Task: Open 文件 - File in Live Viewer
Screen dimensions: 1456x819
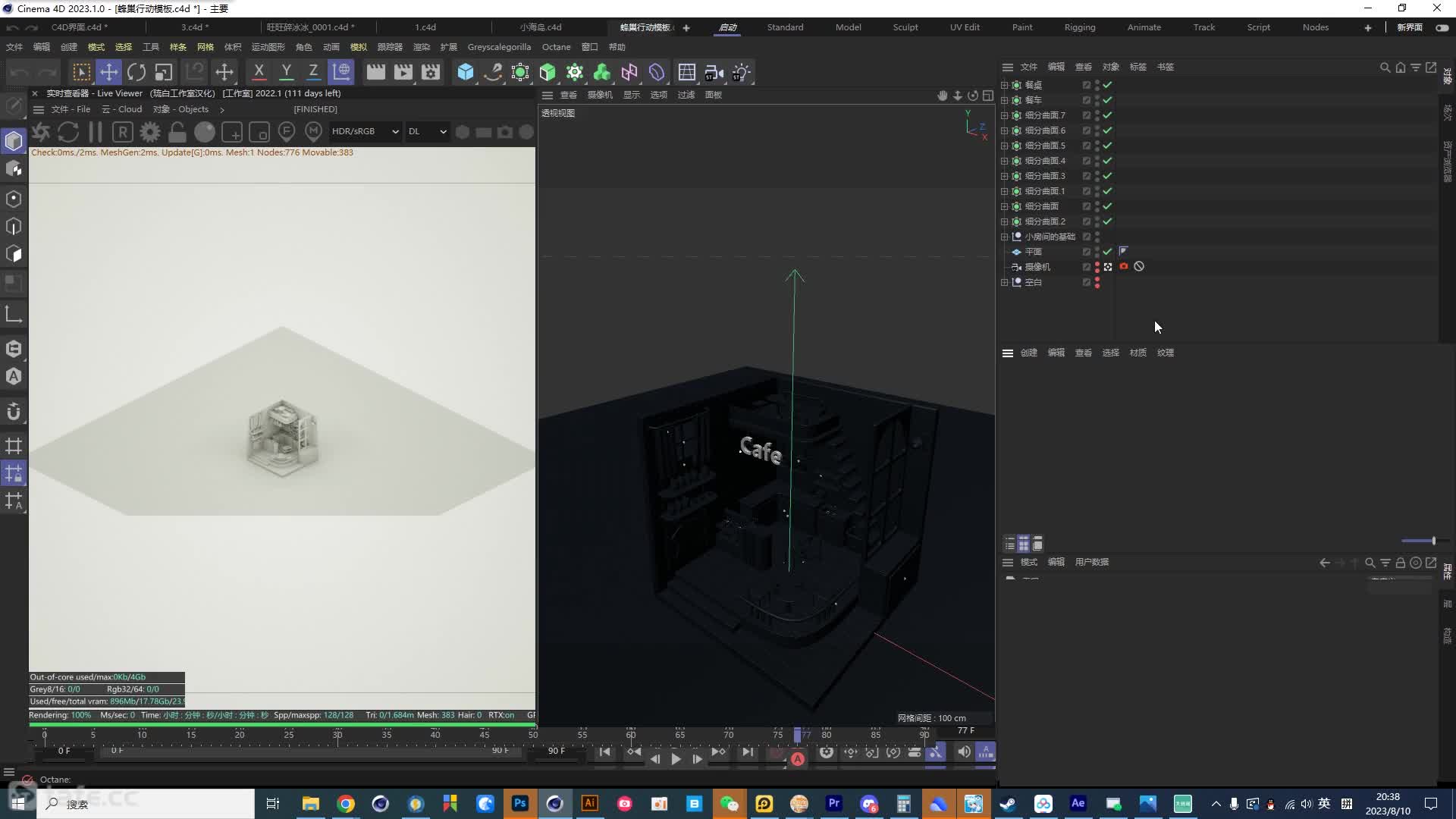Action: (71, 109)
